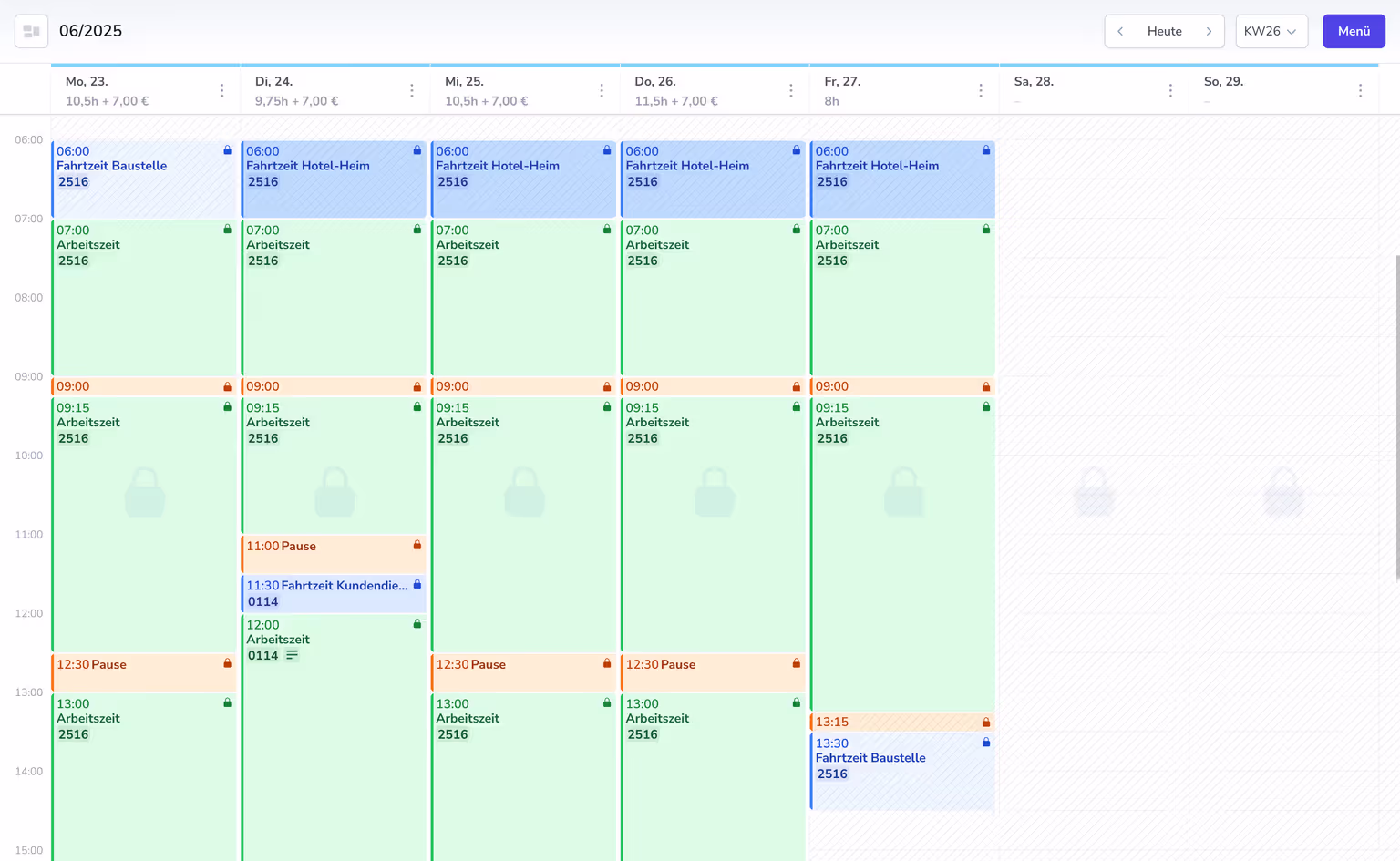Open Tuesday 12:00 Arbeitszeit 0114 entry

click(x=334, y=738)
